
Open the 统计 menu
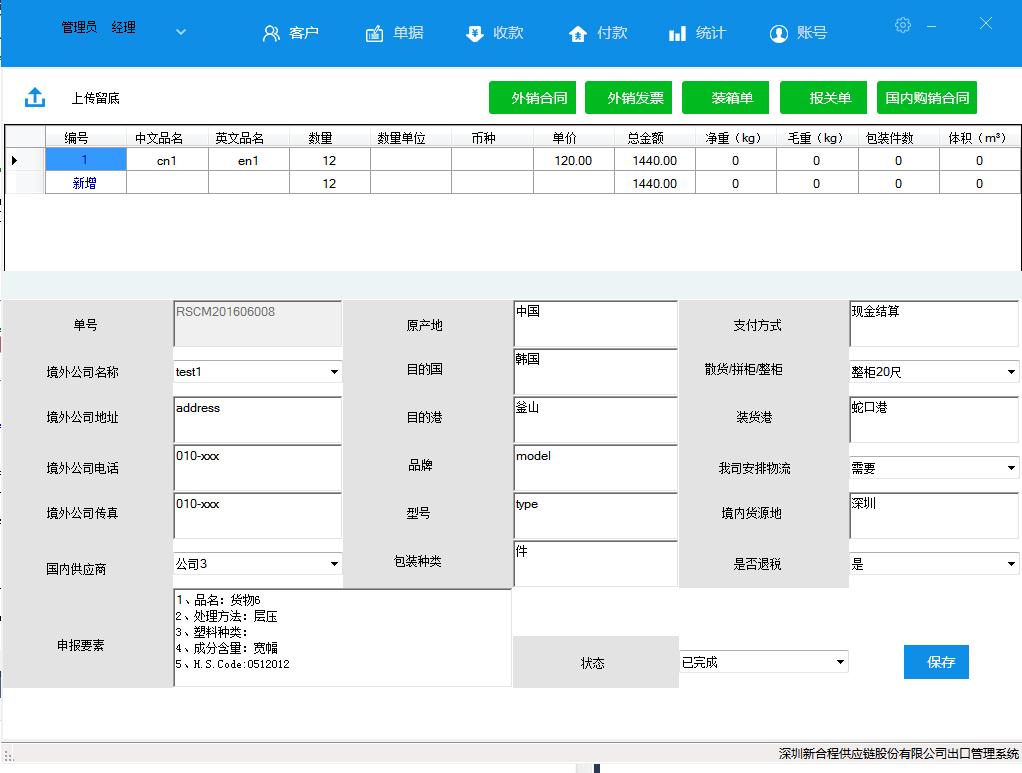coord(710,33)
